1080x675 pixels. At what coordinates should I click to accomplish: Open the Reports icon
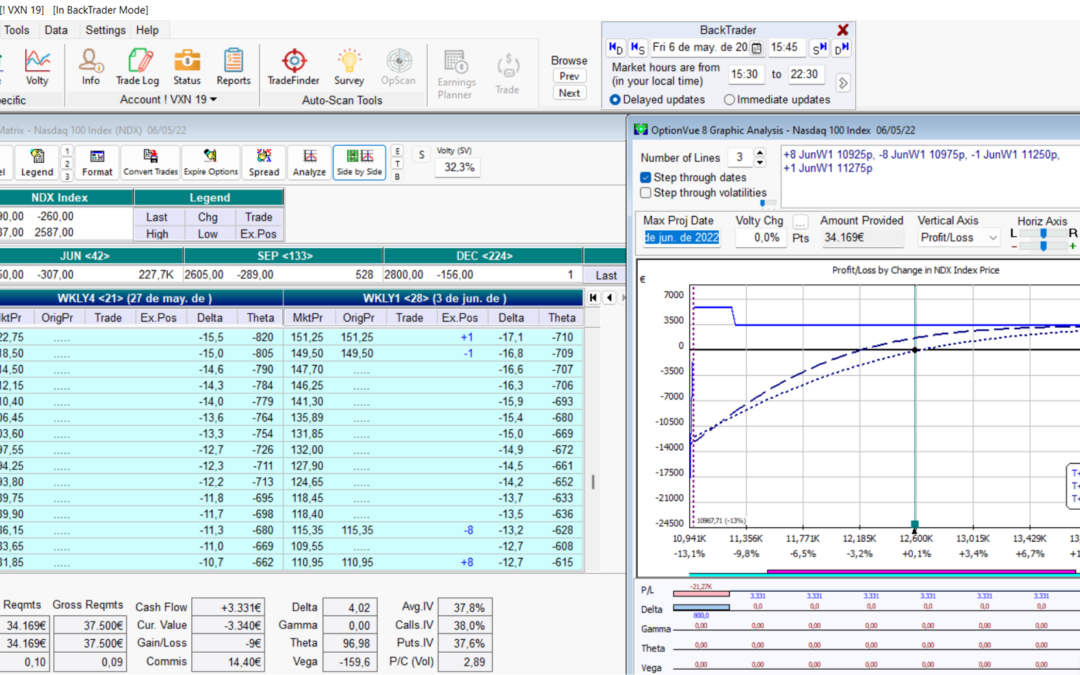[x=233, y=67]
